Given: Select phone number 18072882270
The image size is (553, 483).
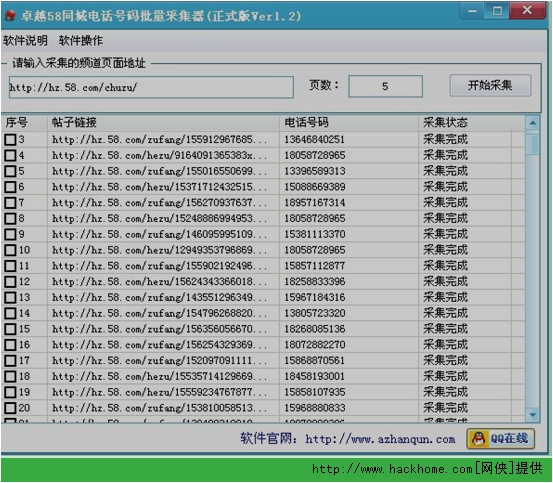Looking at the screenshot, I should pyautogui.click(x=315, y=345).
